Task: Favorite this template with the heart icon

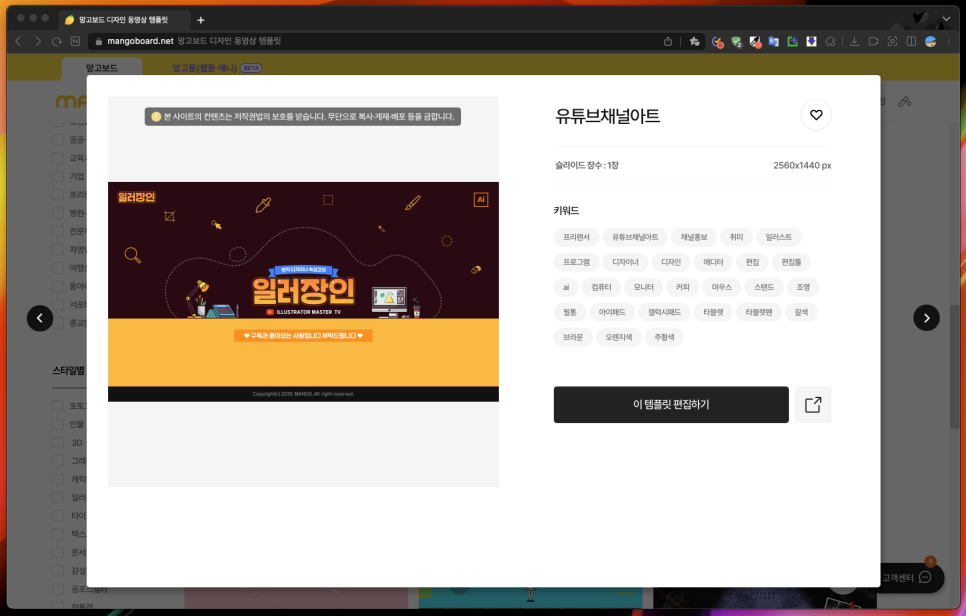Action: click(816, 115)
